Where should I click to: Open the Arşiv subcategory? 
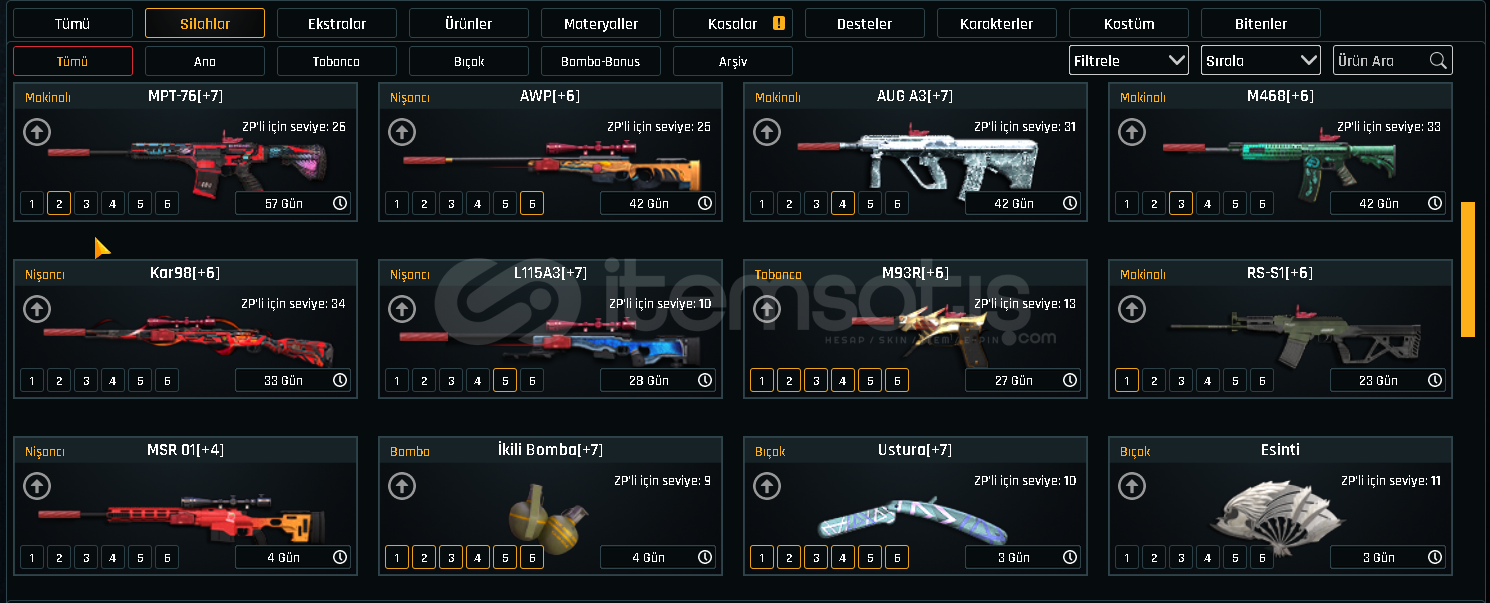733,61
